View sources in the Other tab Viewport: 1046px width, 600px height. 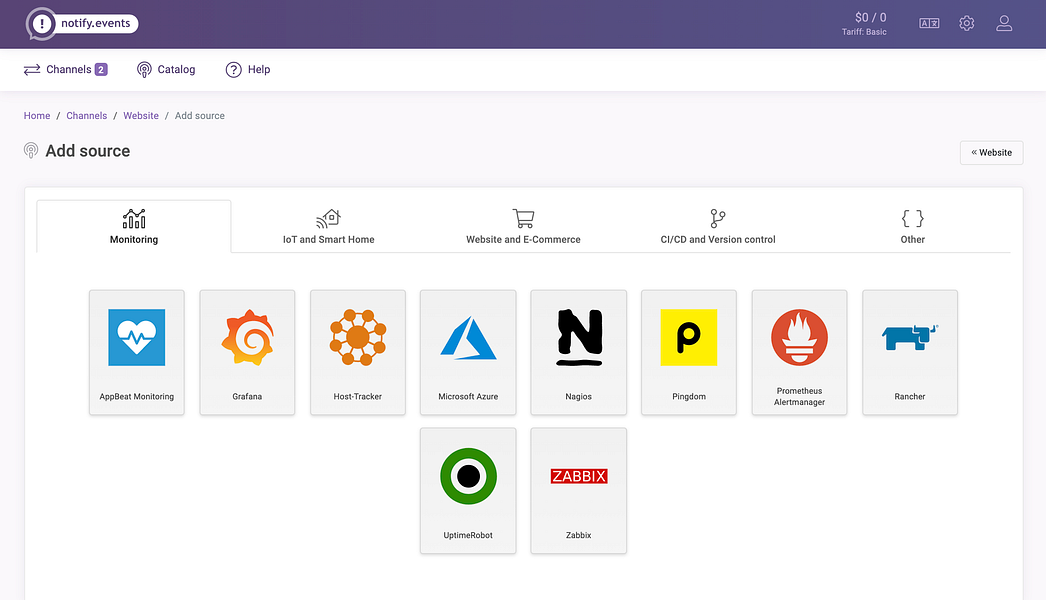coord(911,226)
